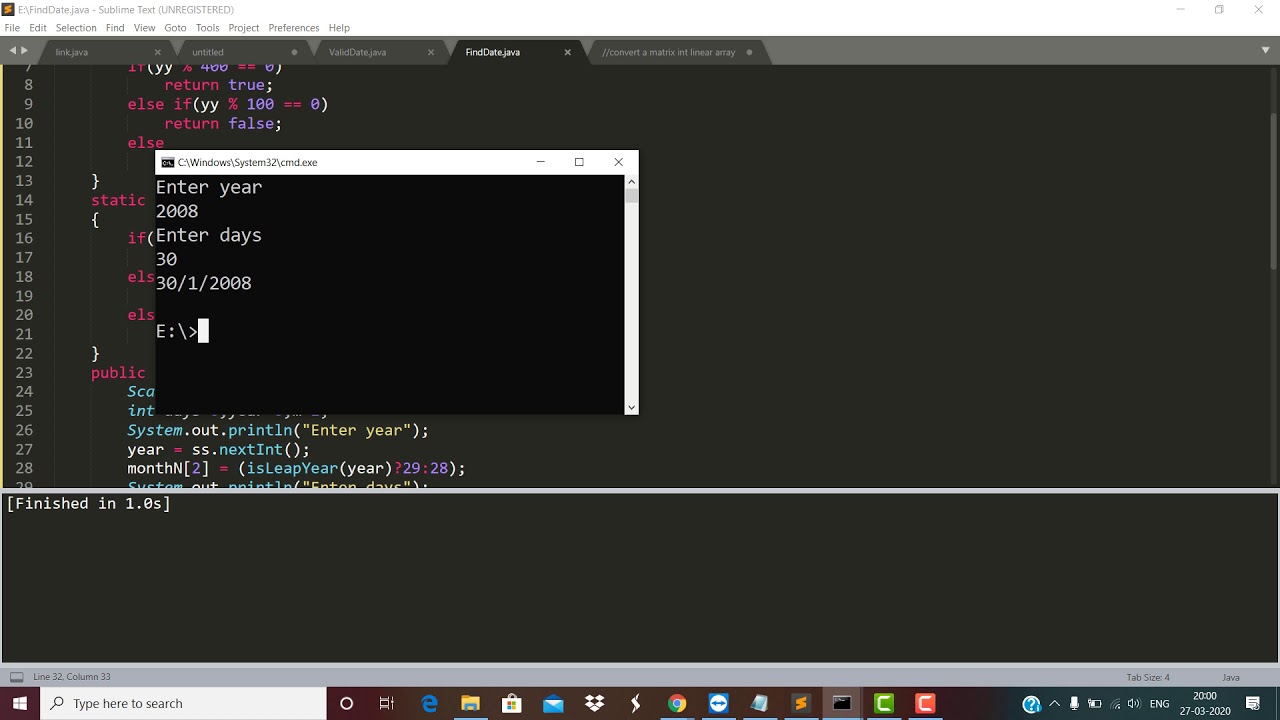
Task: Click Line 32, Column 33 status text
Action: [x=72, y=677]
